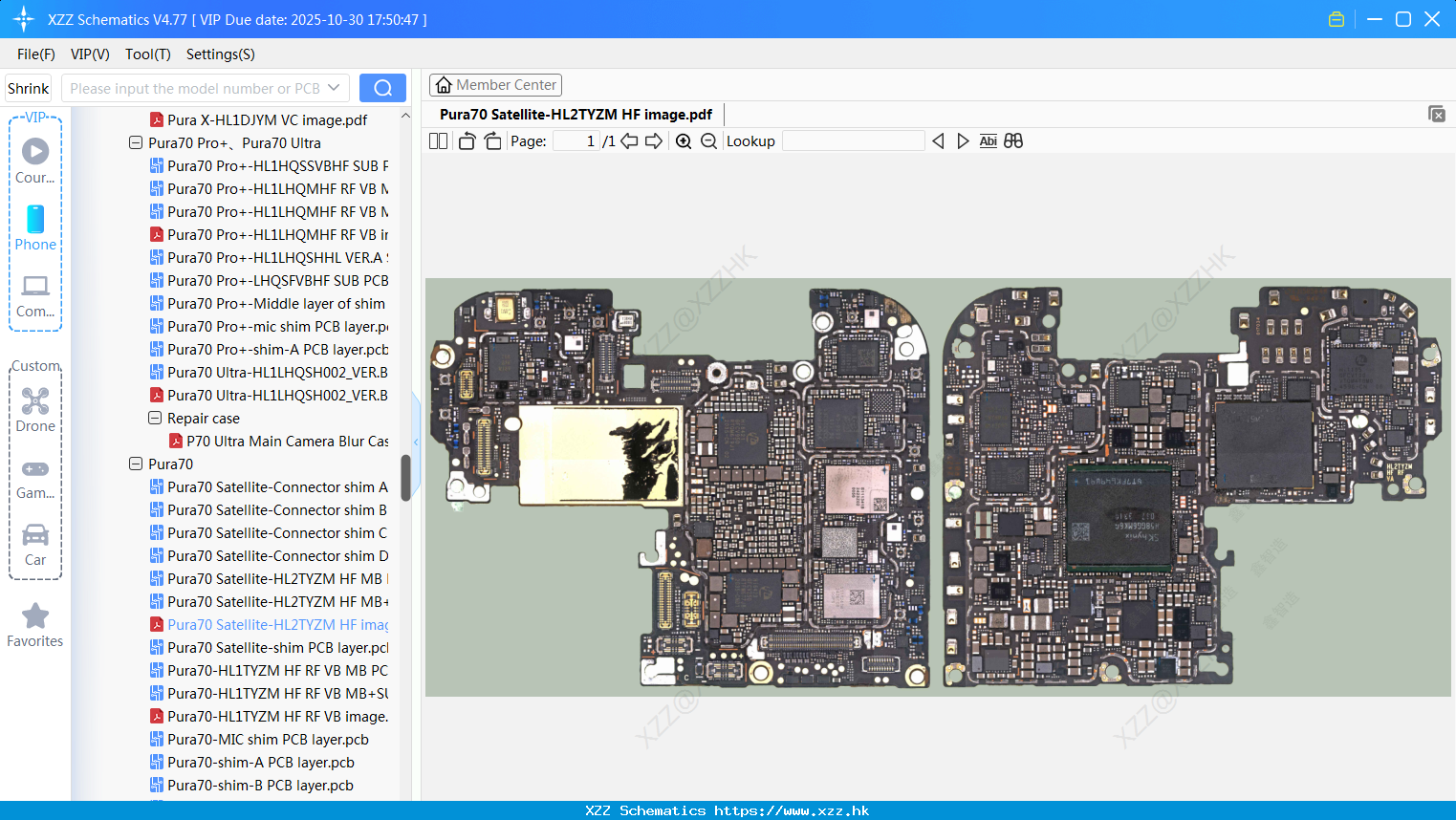Image resolution: width=1456 pixels, height=820 pixels.
Task: Open Favorites
Action: 35,625
